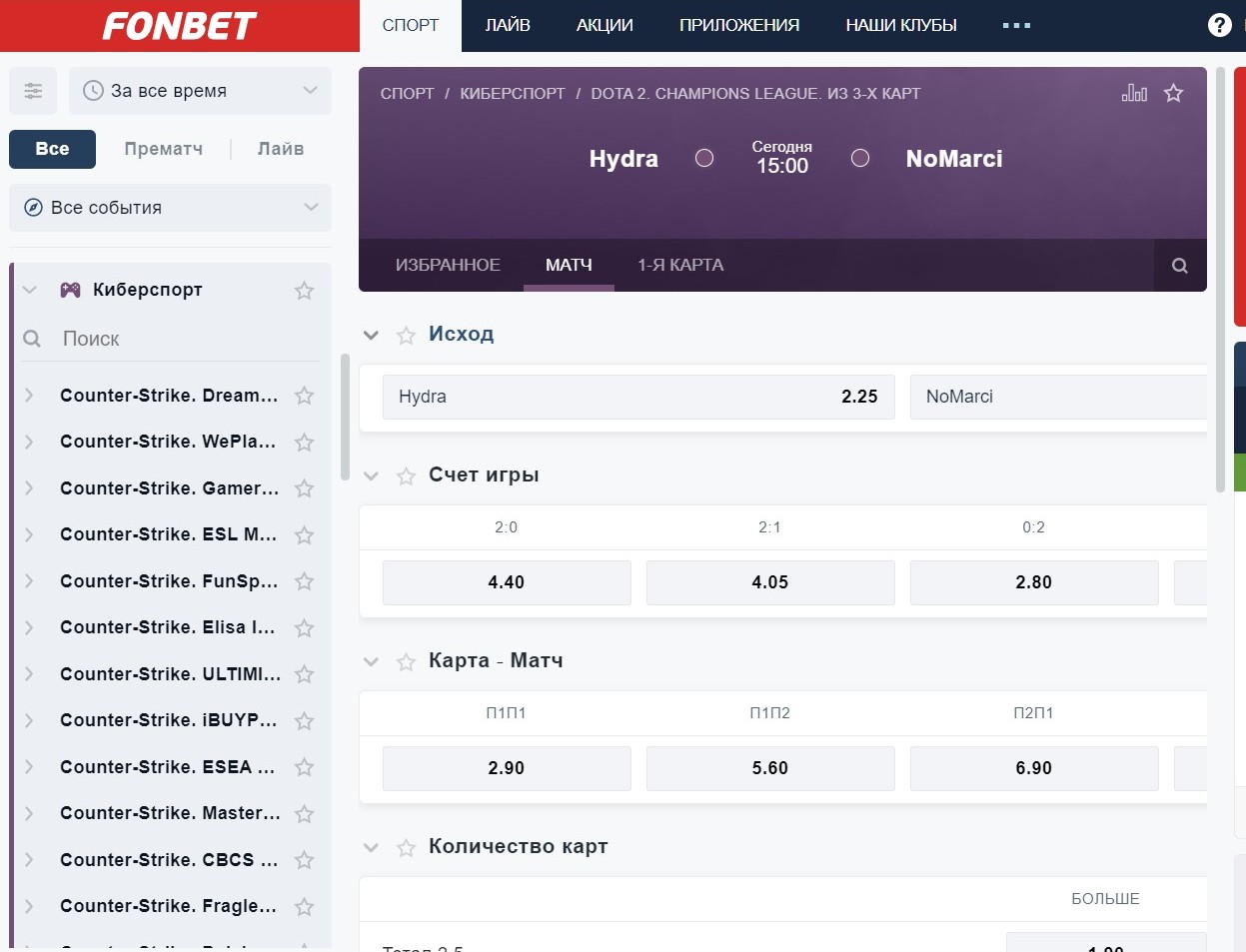The height and width of the screenshot is (952, 1246).
Task: Click the sidebar search magnifier icon
Action: click(32, 339)
